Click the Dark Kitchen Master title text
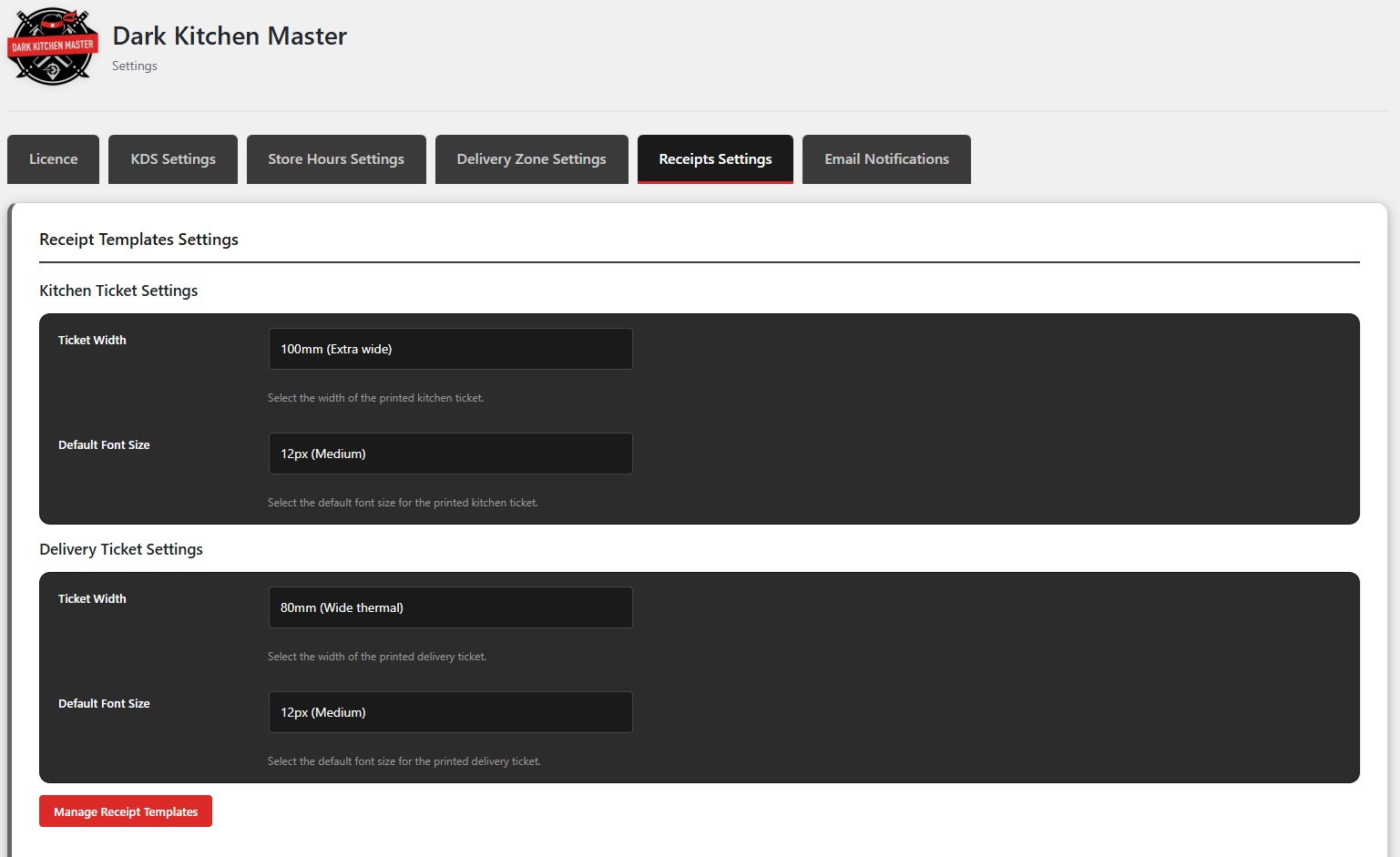The width and height of the screenshot is (1400, 857). pos(230,36)
